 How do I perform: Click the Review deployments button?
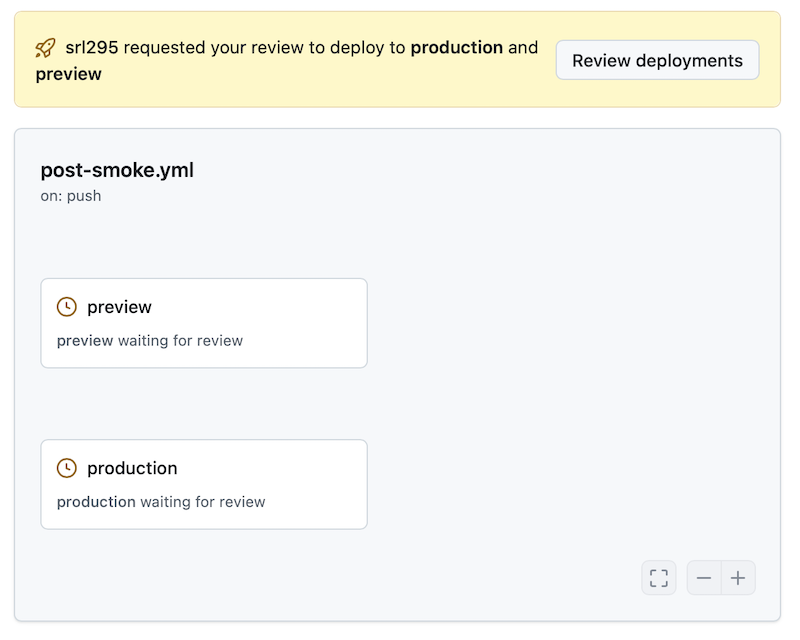pos(657,60)
